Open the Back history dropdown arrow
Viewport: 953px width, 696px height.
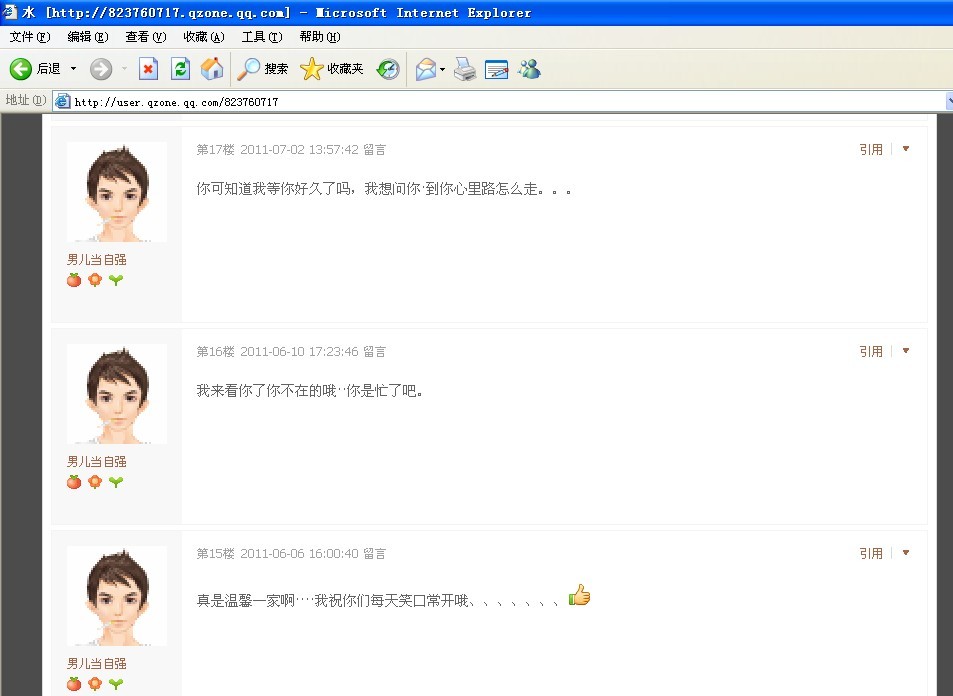[x=73, y=69]
